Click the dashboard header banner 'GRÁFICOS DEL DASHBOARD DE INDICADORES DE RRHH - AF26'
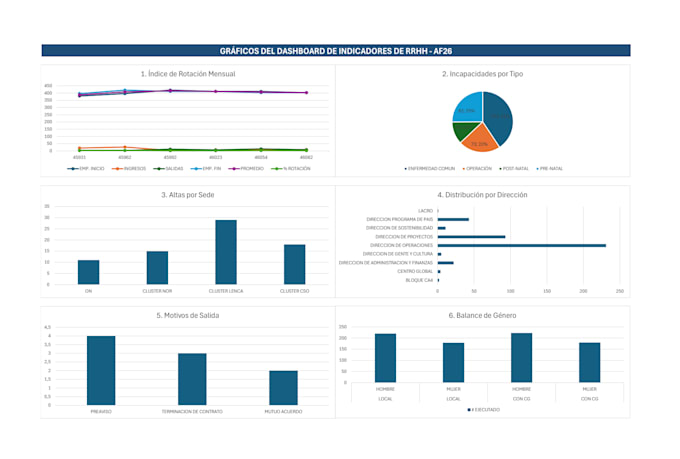 336,50
